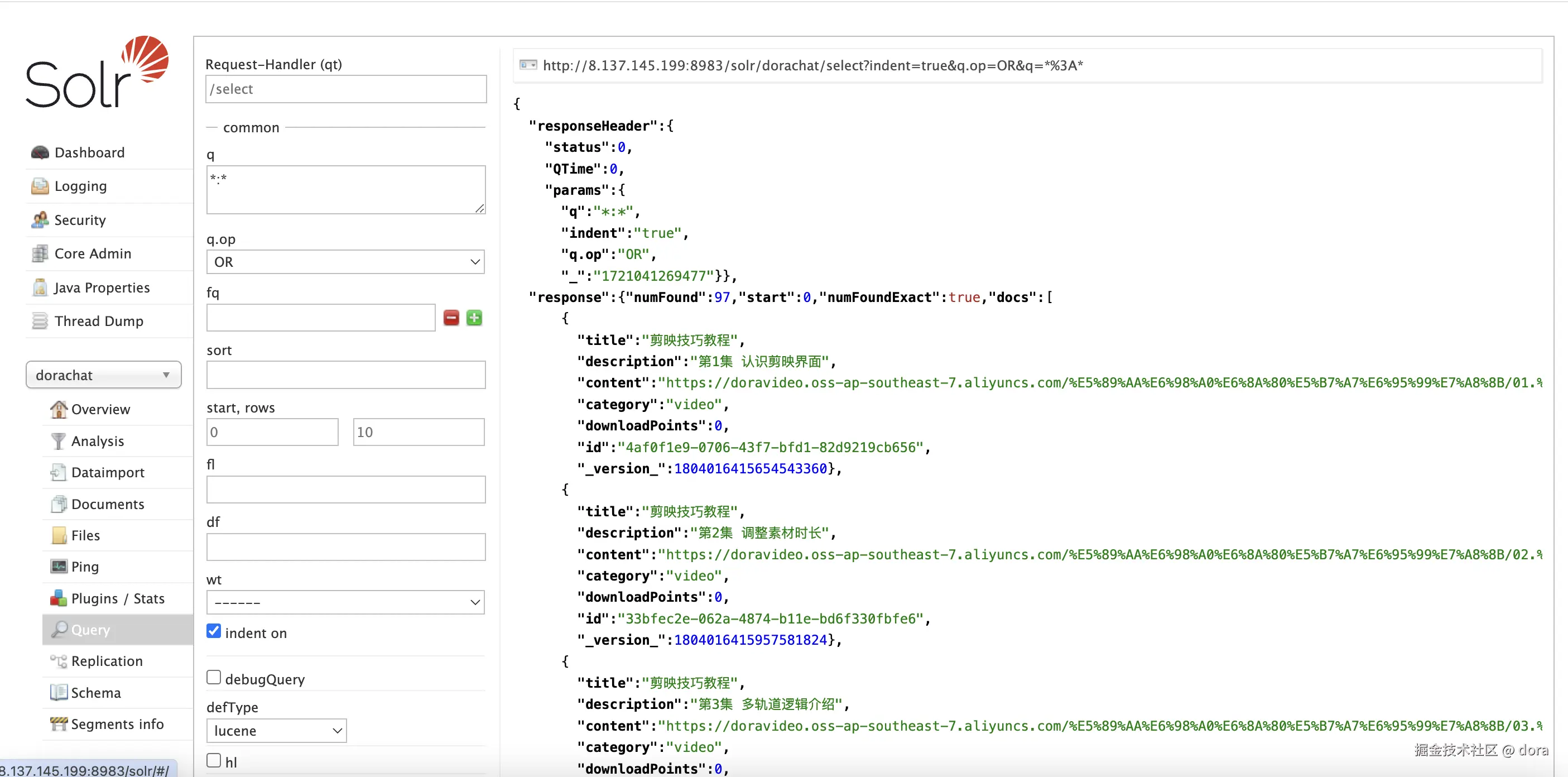The height and width of the screenshot is (777, 1568).
Task: Open Logging via its clipboard icon
Action: pos(40,186)
